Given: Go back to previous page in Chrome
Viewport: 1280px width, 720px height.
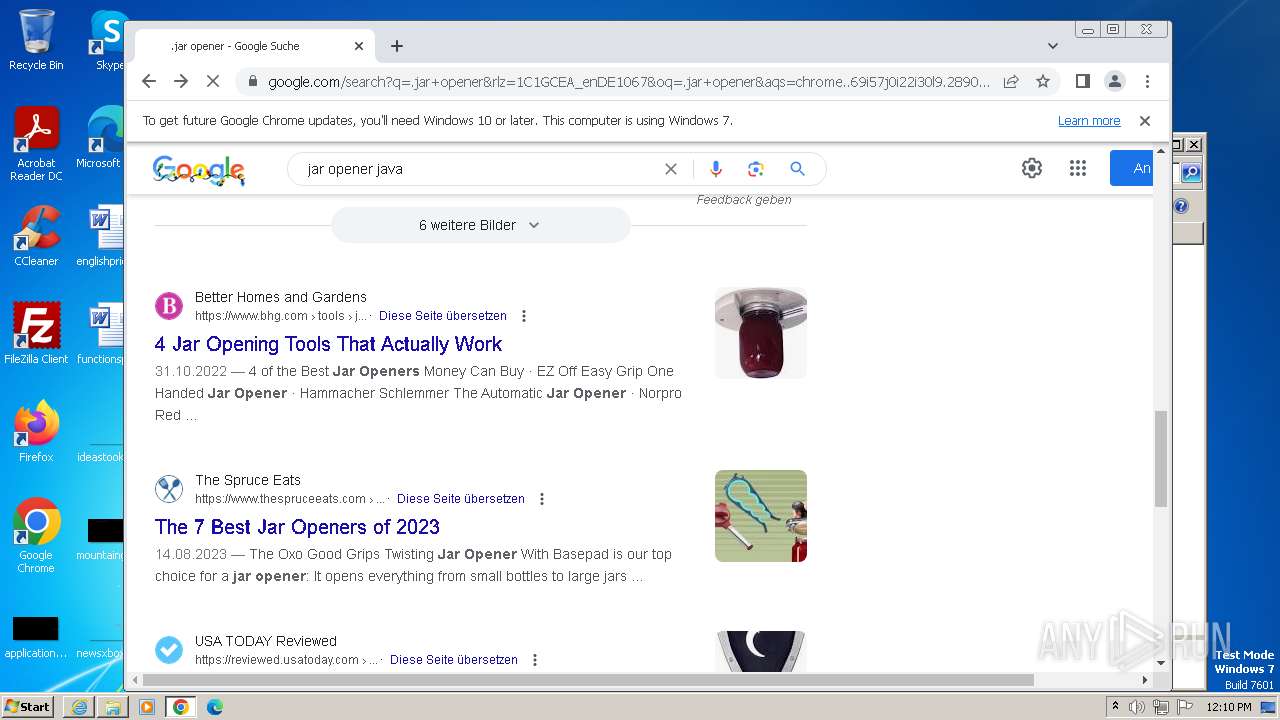Looking at the screenshot, I should point(149,82).
